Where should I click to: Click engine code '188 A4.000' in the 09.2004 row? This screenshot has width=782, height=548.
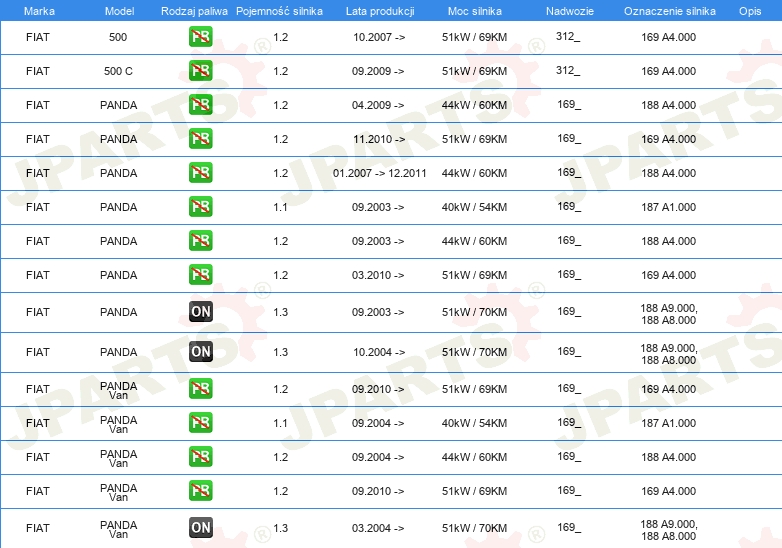point(669,457)
